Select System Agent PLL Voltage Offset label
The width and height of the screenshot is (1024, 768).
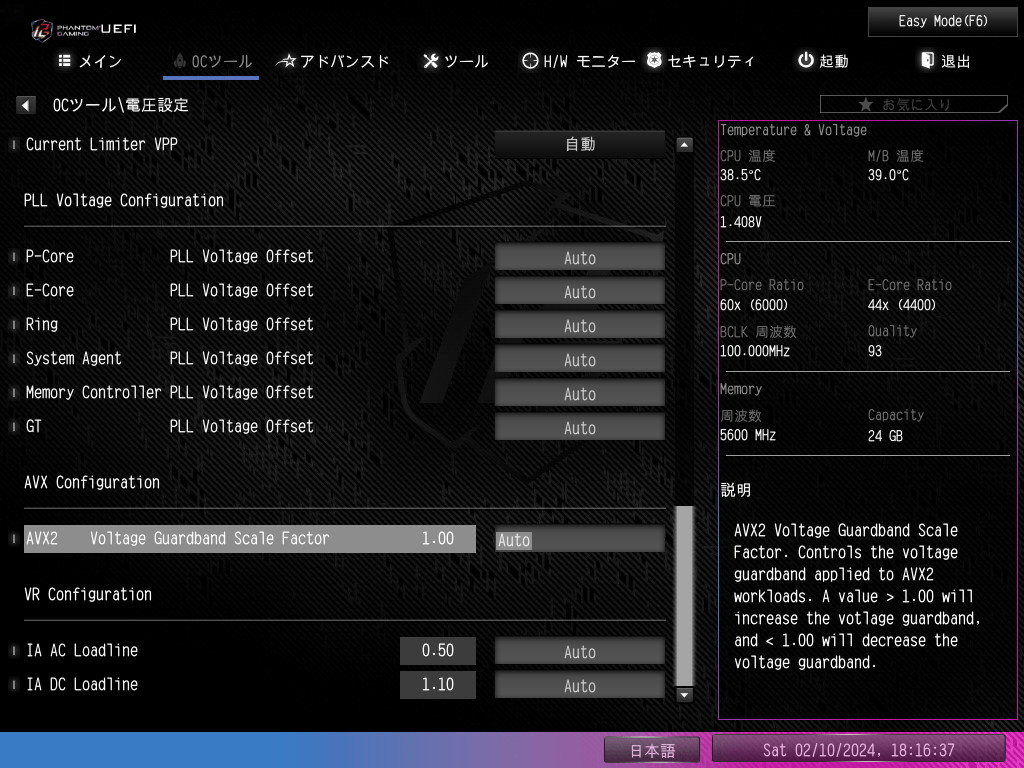pos(169,358)
